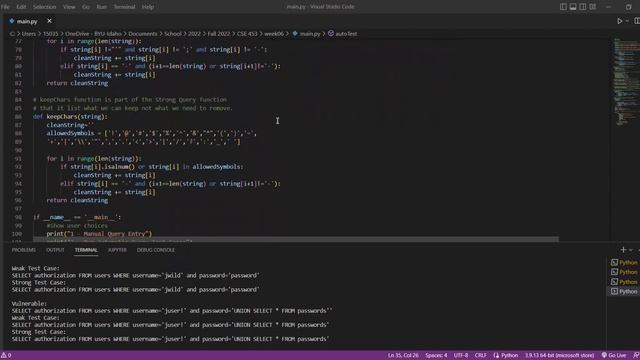Image resolution: width=640 pixels, height=360 pixels.
Task: Select the TERMINAL panel tab
Action: pos(86,250)
